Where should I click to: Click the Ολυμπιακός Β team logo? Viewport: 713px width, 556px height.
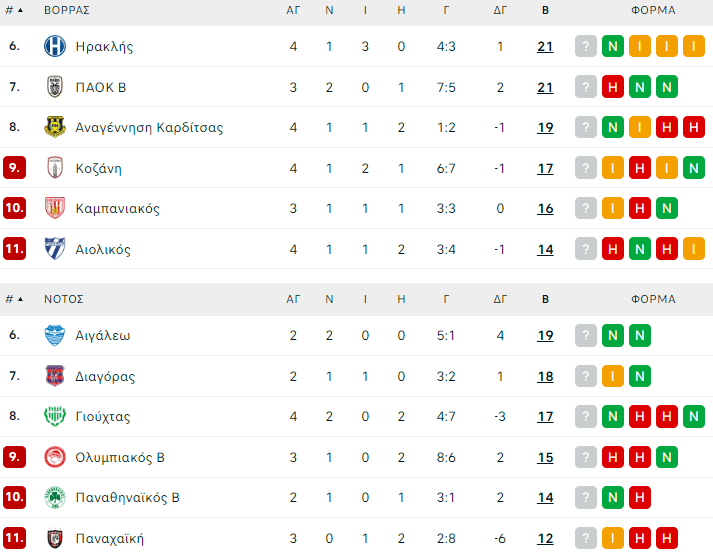pos(55,457)
